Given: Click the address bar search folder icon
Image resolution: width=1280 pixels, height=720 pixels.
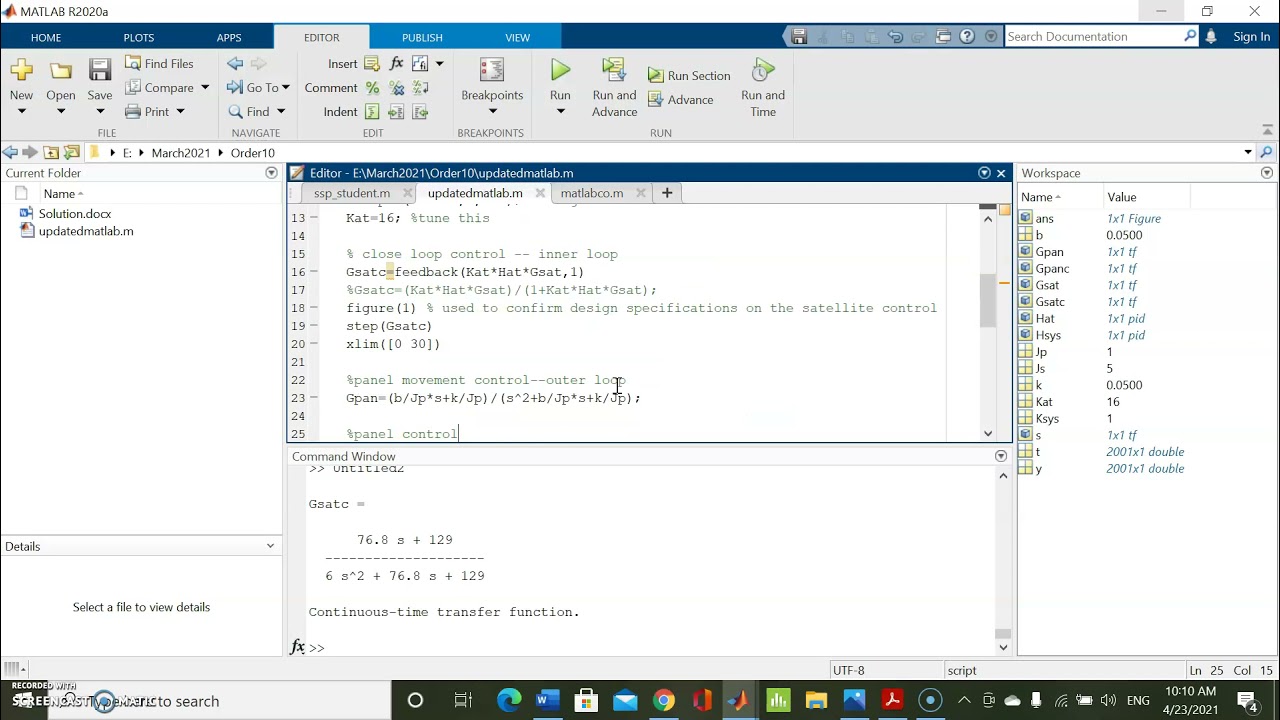Looking at the screenshot, I should click(1266, 153).
